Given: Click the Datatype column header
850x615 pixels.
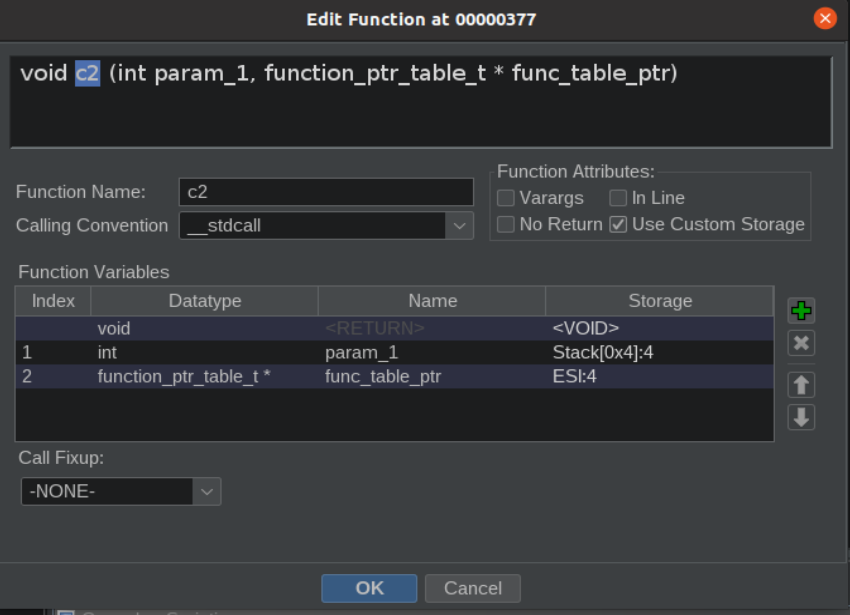Looking at the screenshot, I should (204, 301).
